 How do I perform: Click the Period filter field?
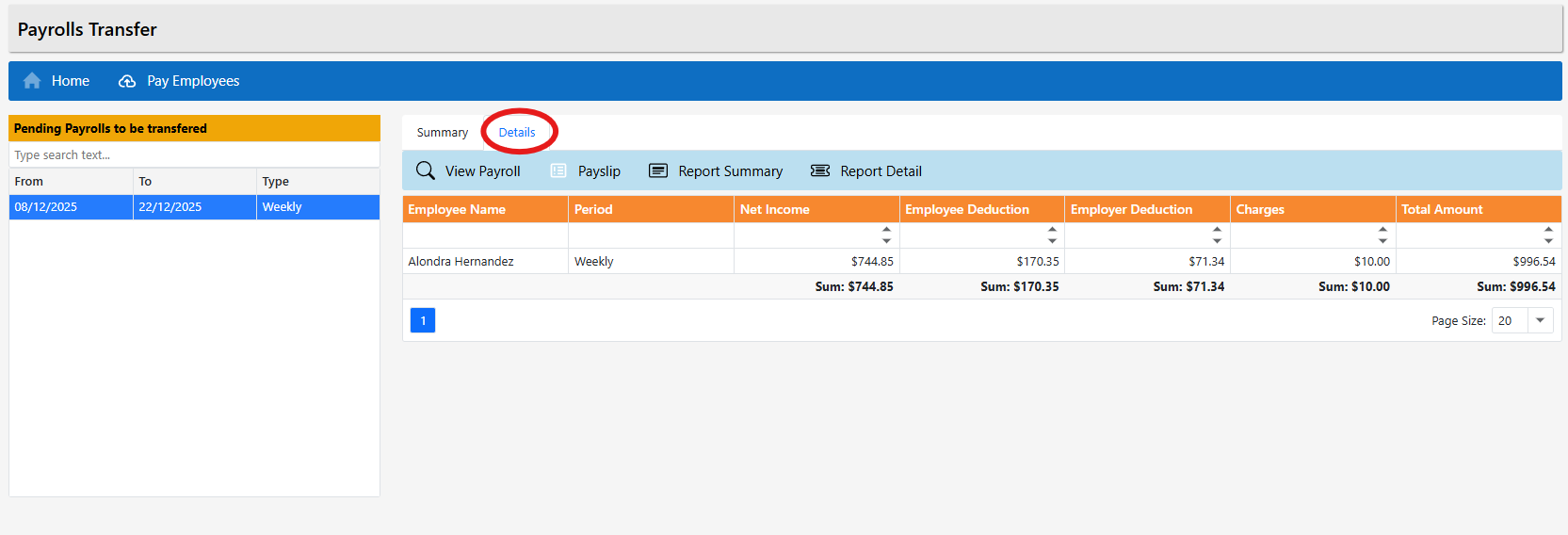[651, 235]
